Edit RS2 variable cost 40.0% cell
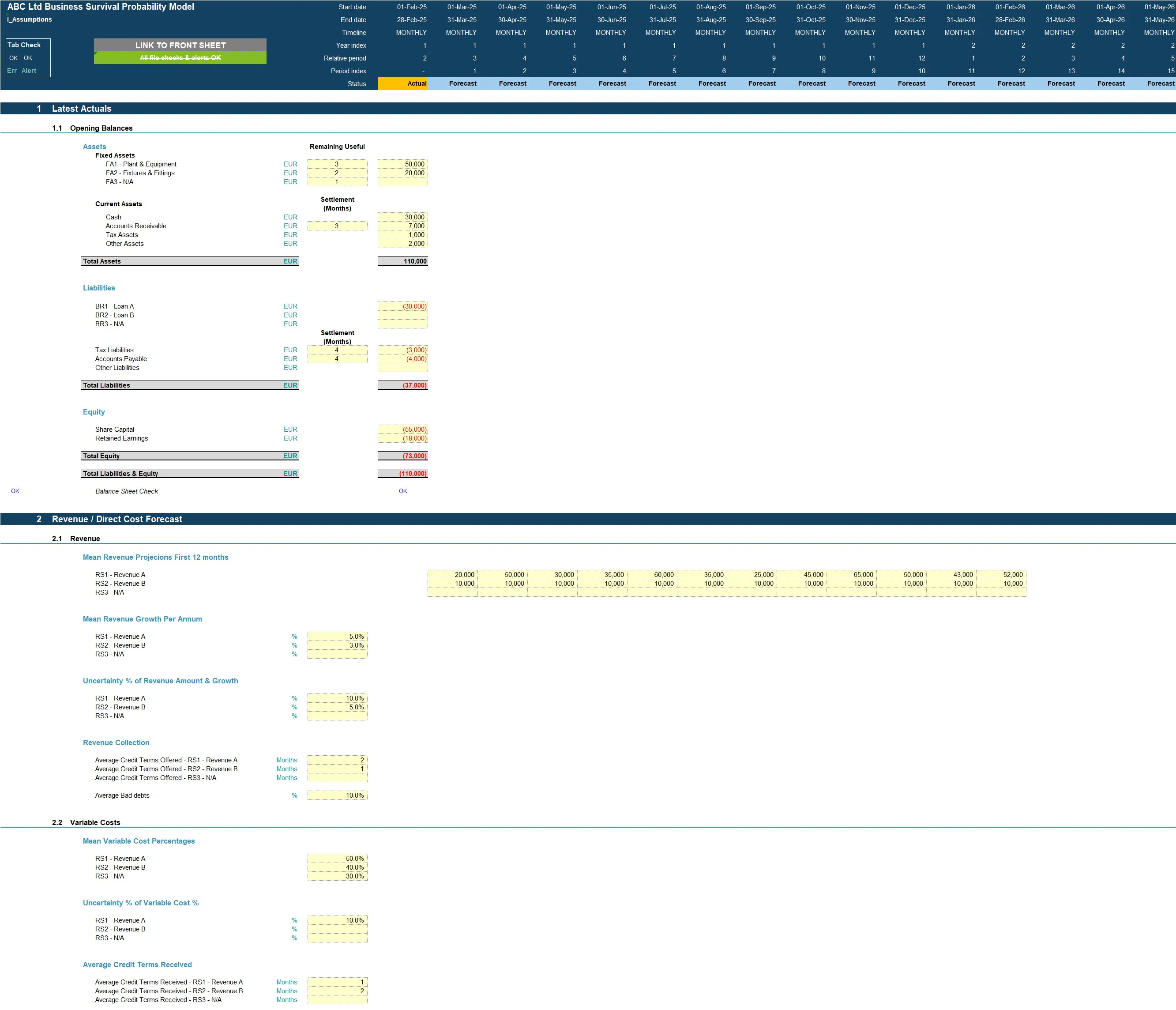The image size is (1176, 1010). (337, 867)
